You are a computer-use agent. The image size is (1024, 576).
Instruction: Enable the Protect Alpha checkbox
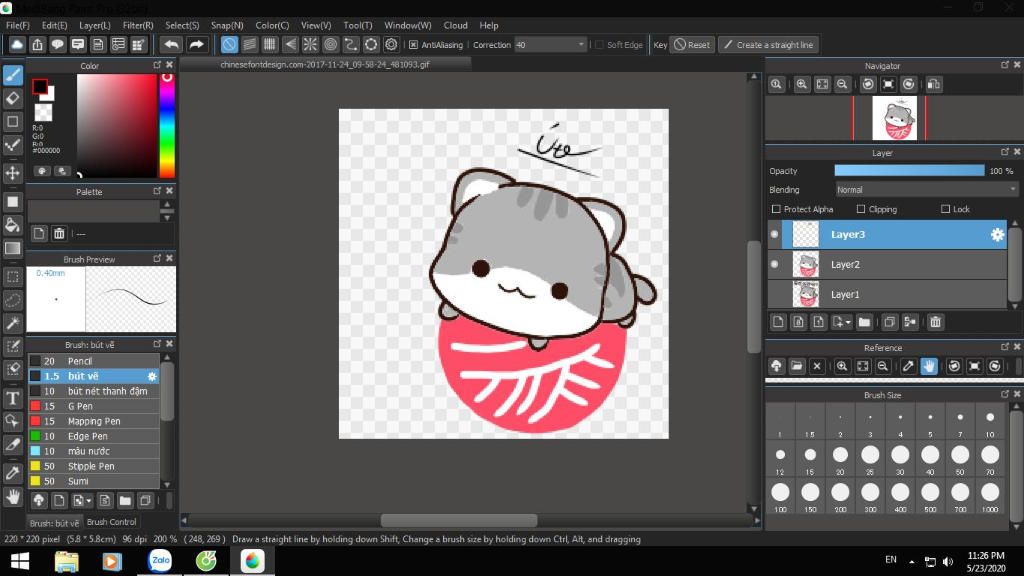click(x=776, y=209)
